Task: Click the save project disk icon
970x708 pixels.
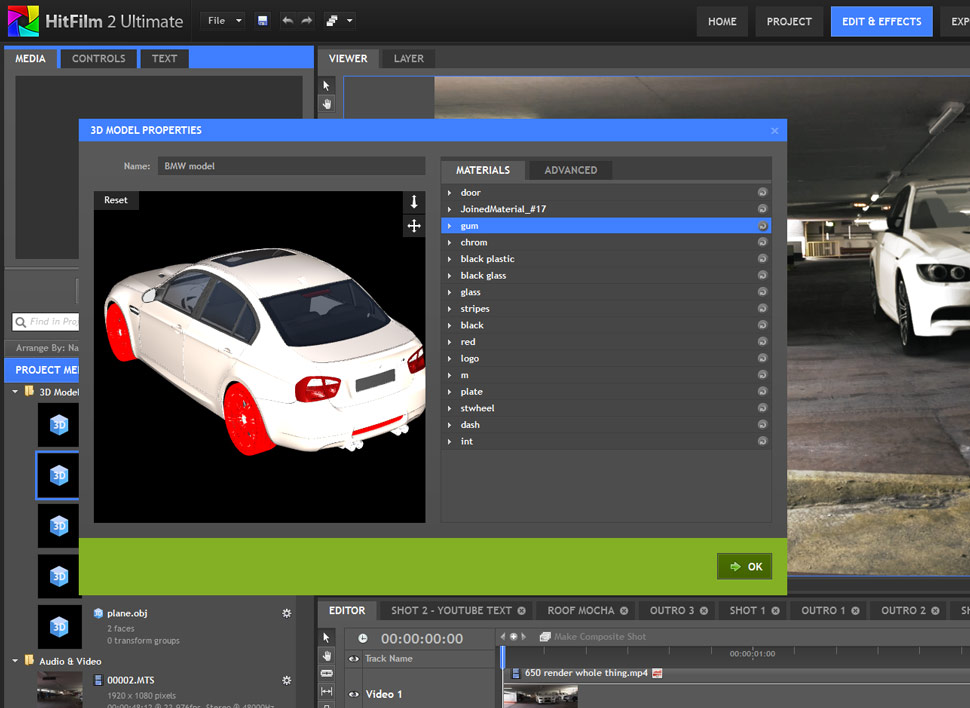Action: [x=262, y=21]
